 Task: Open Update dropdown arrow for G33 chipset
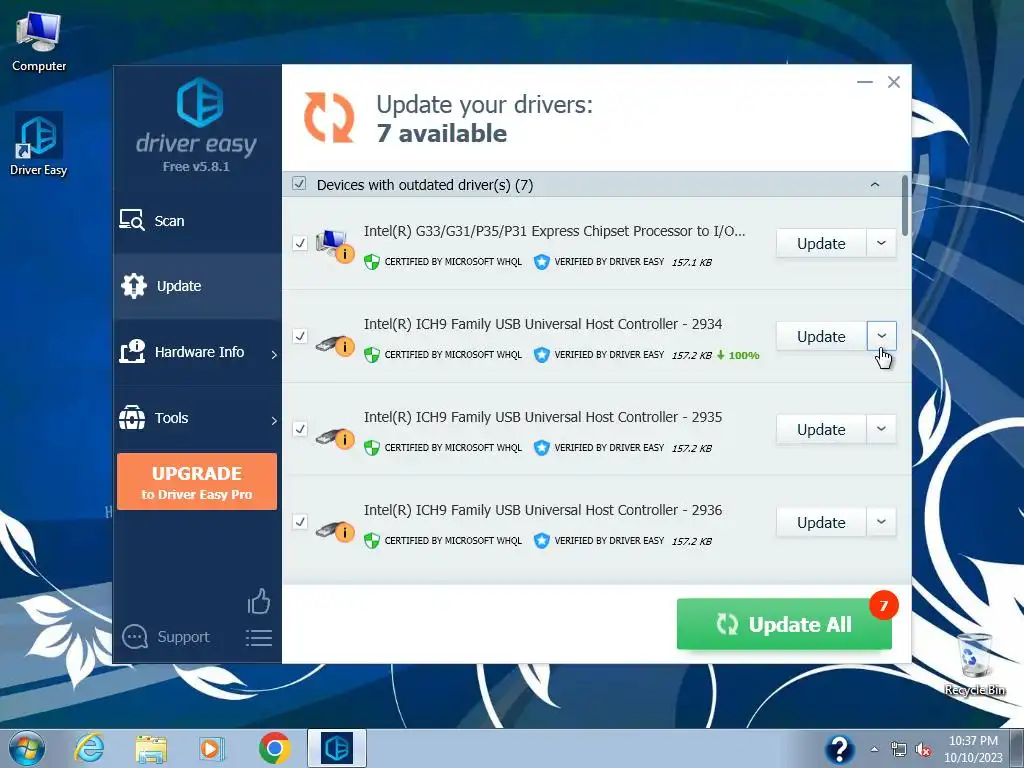click(x=882, y=243)
